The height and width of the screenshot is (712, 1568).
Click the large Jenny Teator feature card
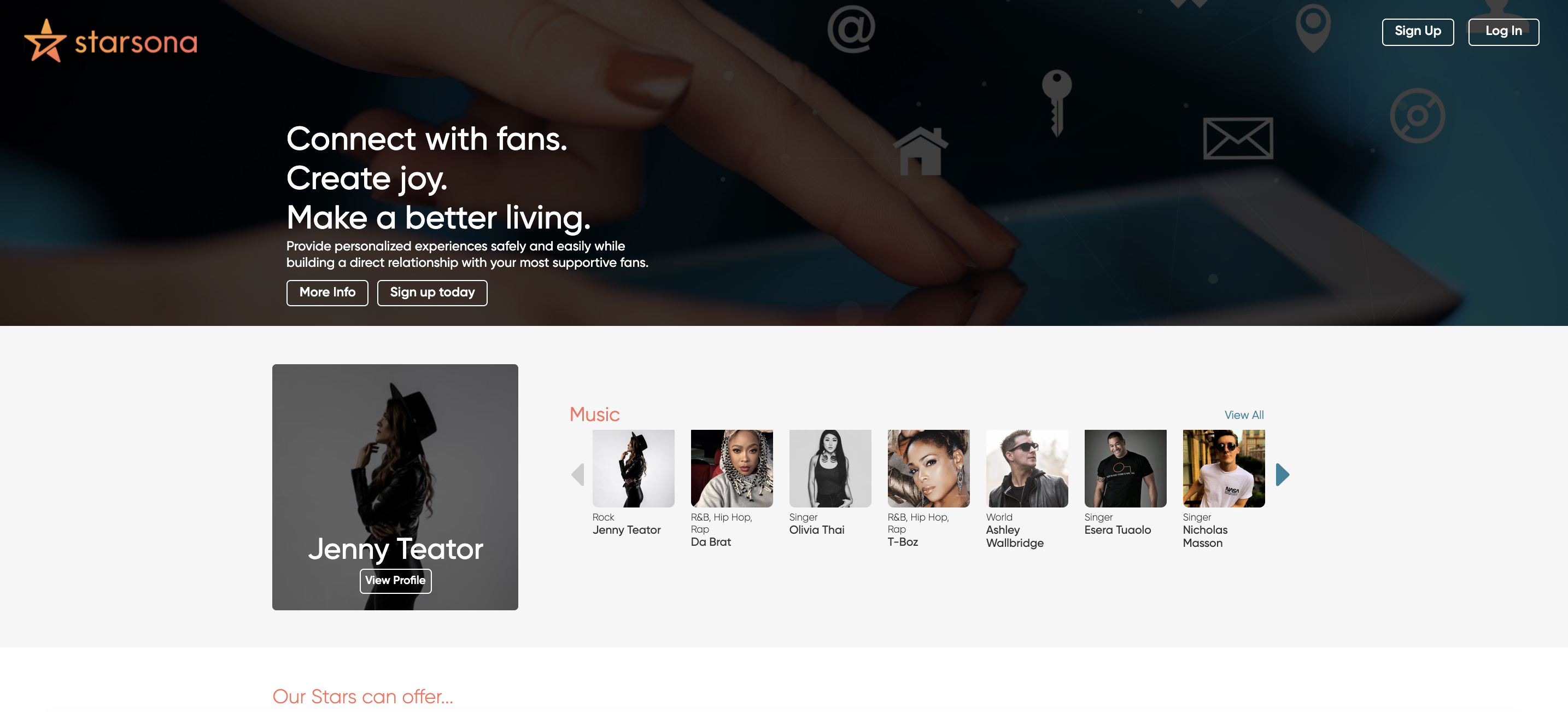pos(395,487)
